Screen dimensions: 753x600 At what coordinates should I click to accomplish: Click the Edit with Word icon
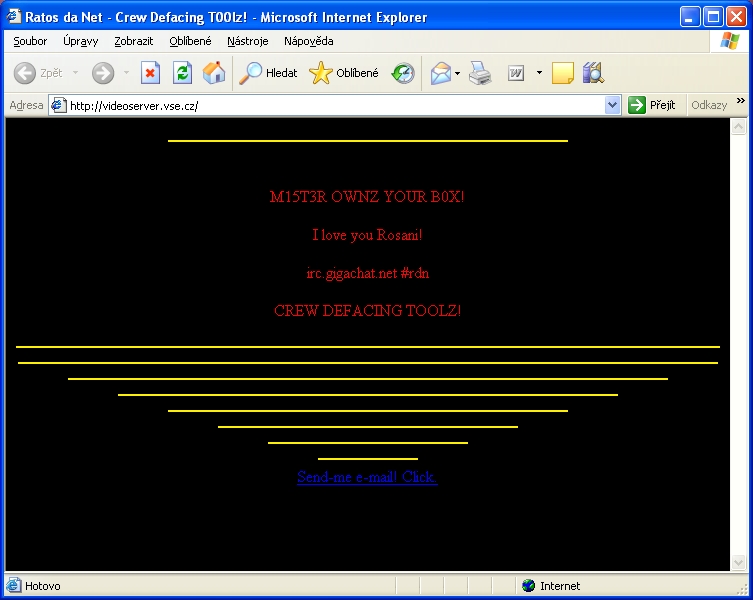pos(516,73)
